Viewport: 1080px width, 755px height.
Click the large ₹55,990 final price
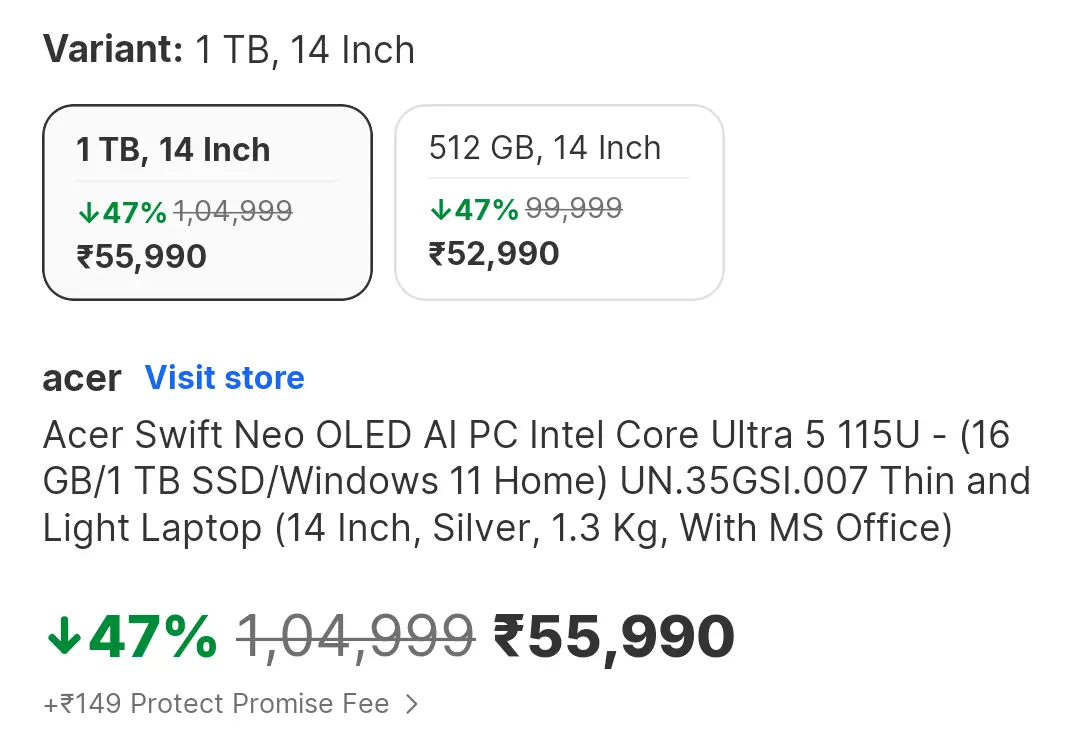[614, 637]
